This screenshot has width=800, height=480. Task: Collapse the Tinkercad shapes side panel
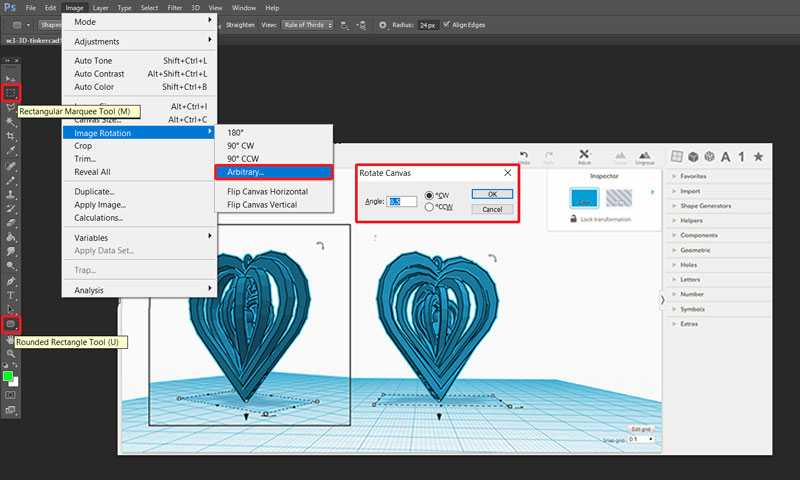[662, 300]
